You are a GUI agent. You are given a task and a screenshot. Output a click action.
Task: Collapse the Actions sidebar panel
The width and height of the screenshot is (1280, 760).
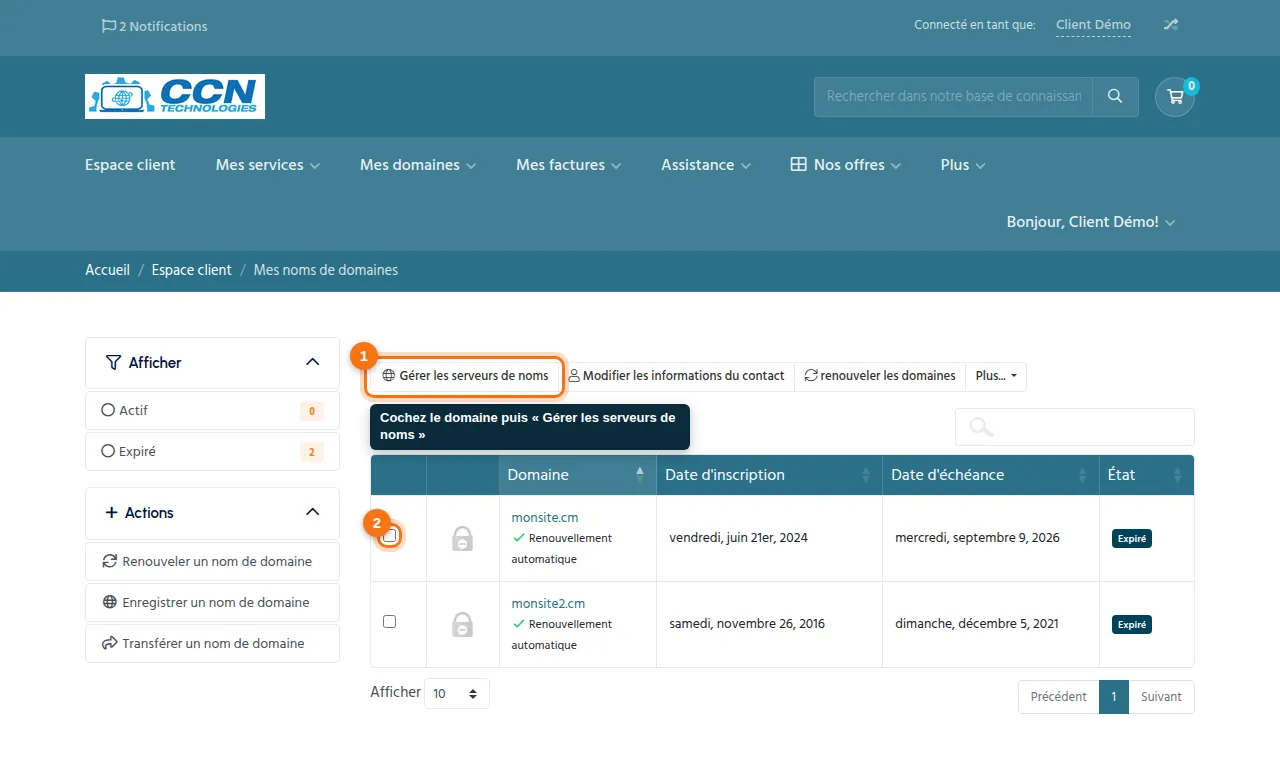(312, 512)
